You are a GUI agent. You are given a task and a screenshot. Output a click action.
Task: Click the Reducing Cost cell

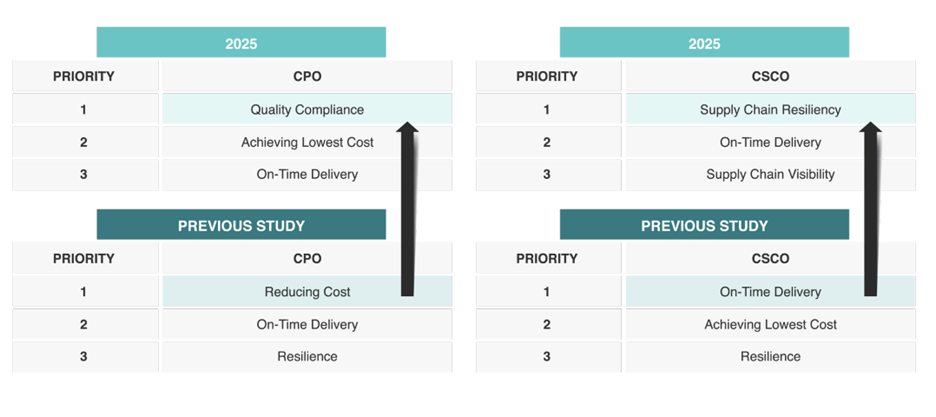point(307,292)
